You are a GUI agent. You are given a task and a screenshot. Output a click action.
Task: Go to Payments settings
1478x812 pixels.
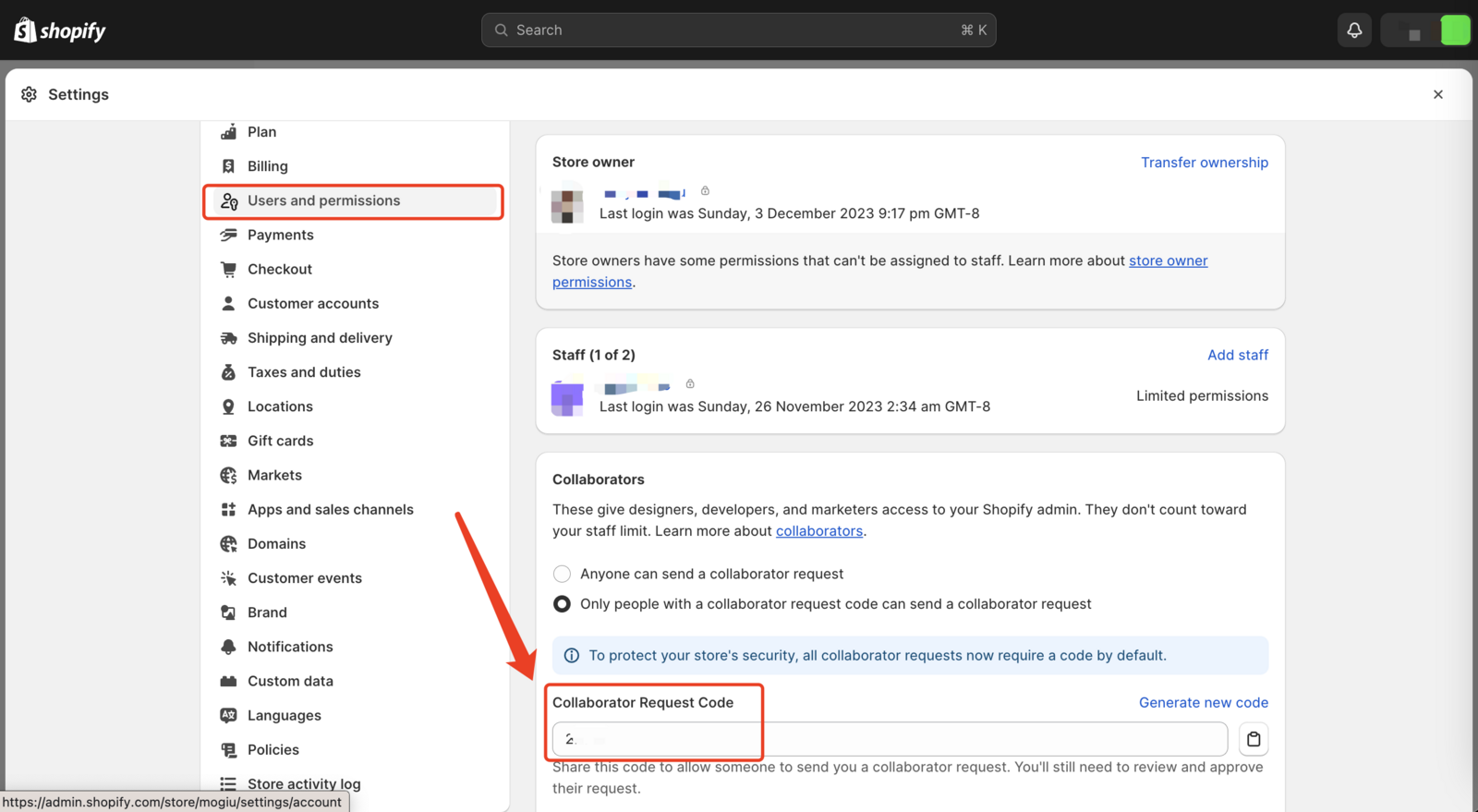click(280, 235)
